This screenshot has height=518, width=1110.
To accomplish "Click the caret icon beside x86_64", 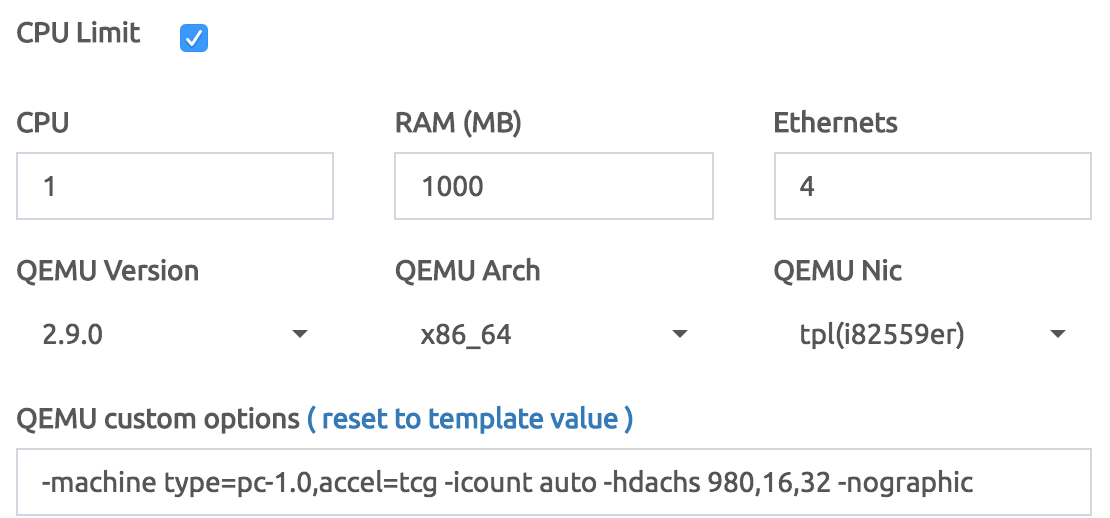I will point(680,334).
